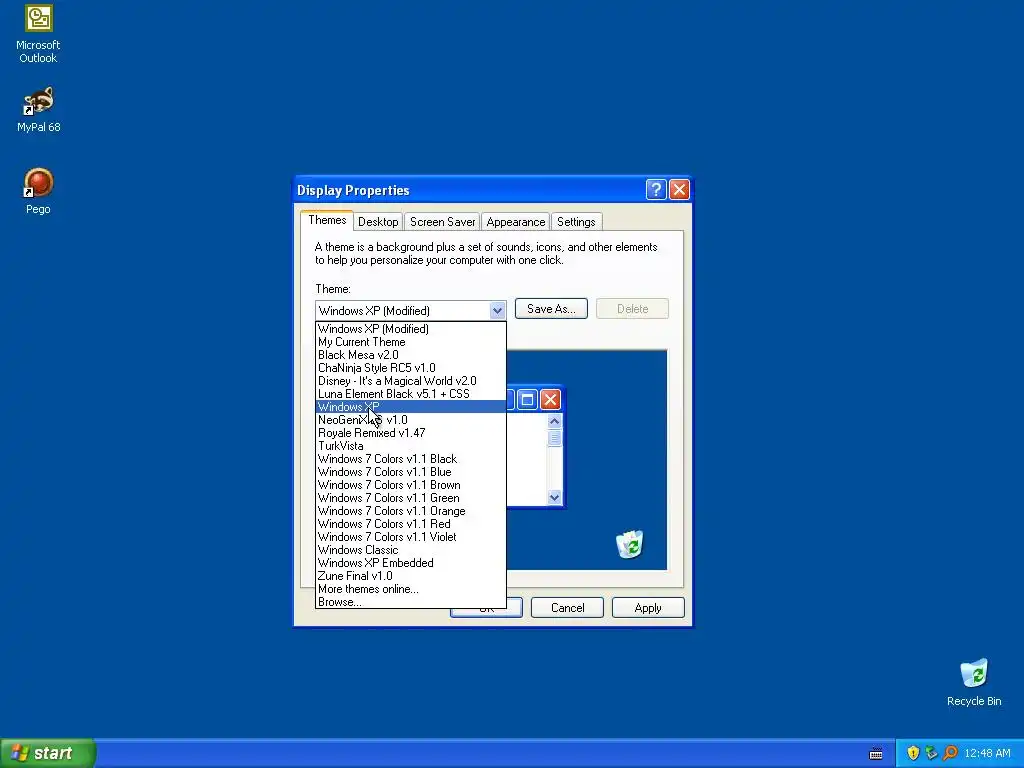Screen dimensions: 1024x768
Task: Select the Pego desktop shortcut
Action: (x=38, y=191)
